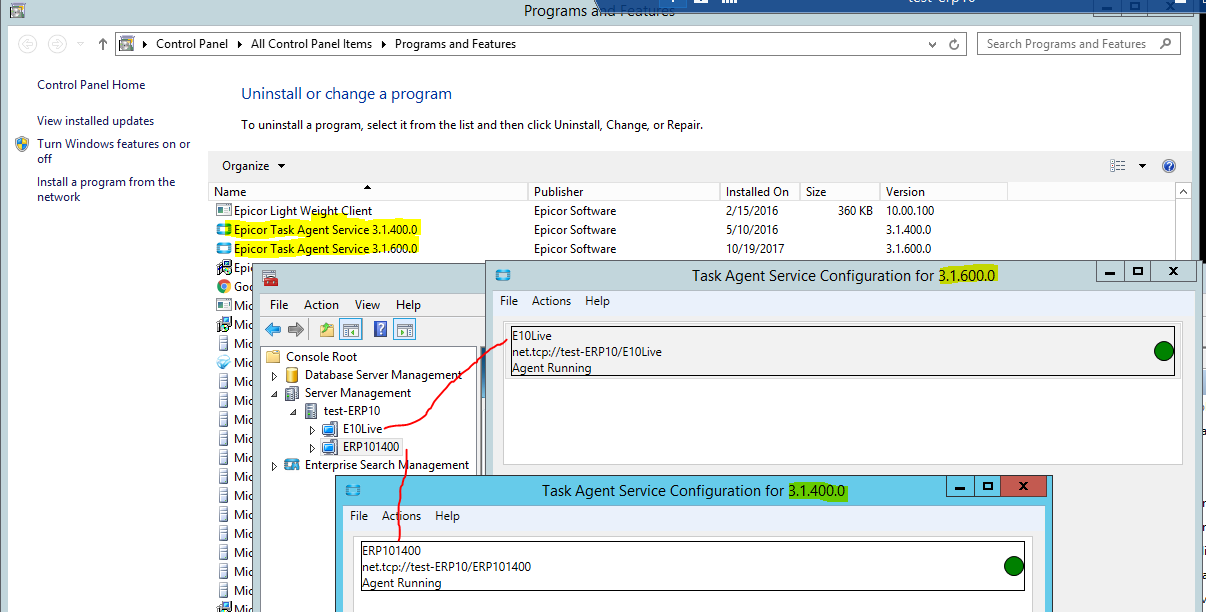
Task: Click the MMC up one level icon
Action: click(327, 329)
